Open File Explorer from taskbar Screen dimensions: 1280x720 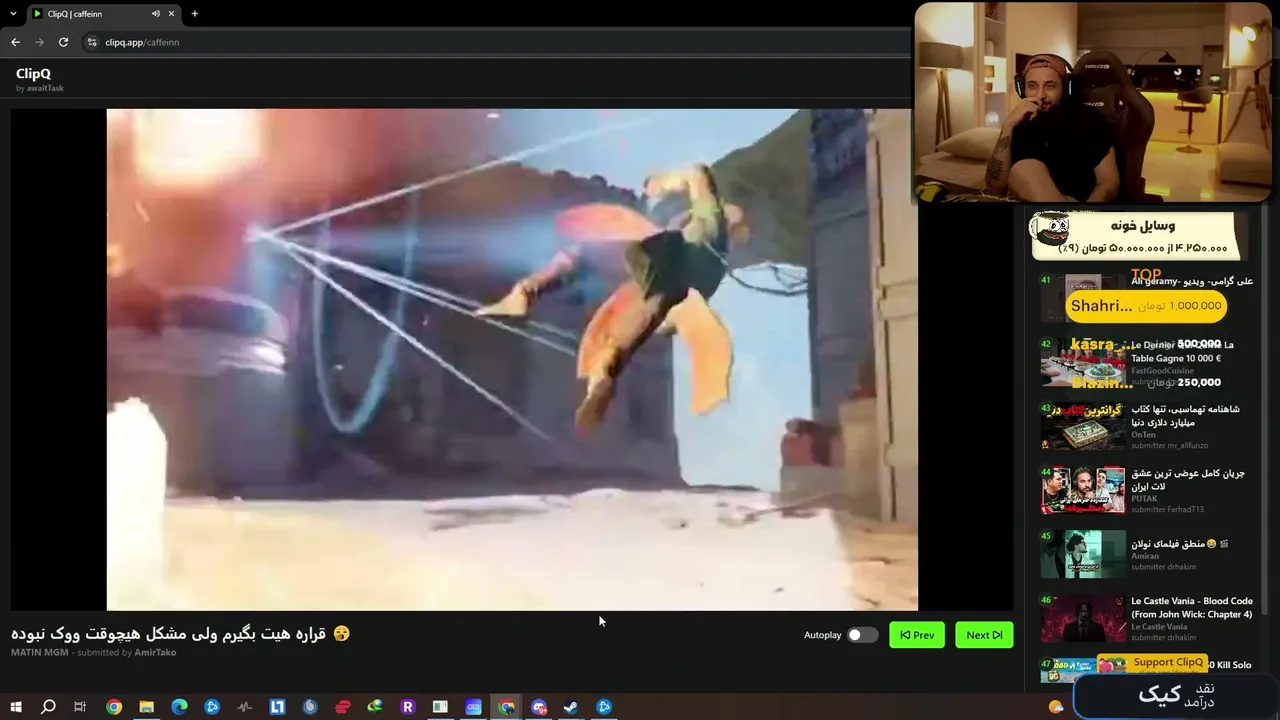(147, 707)
